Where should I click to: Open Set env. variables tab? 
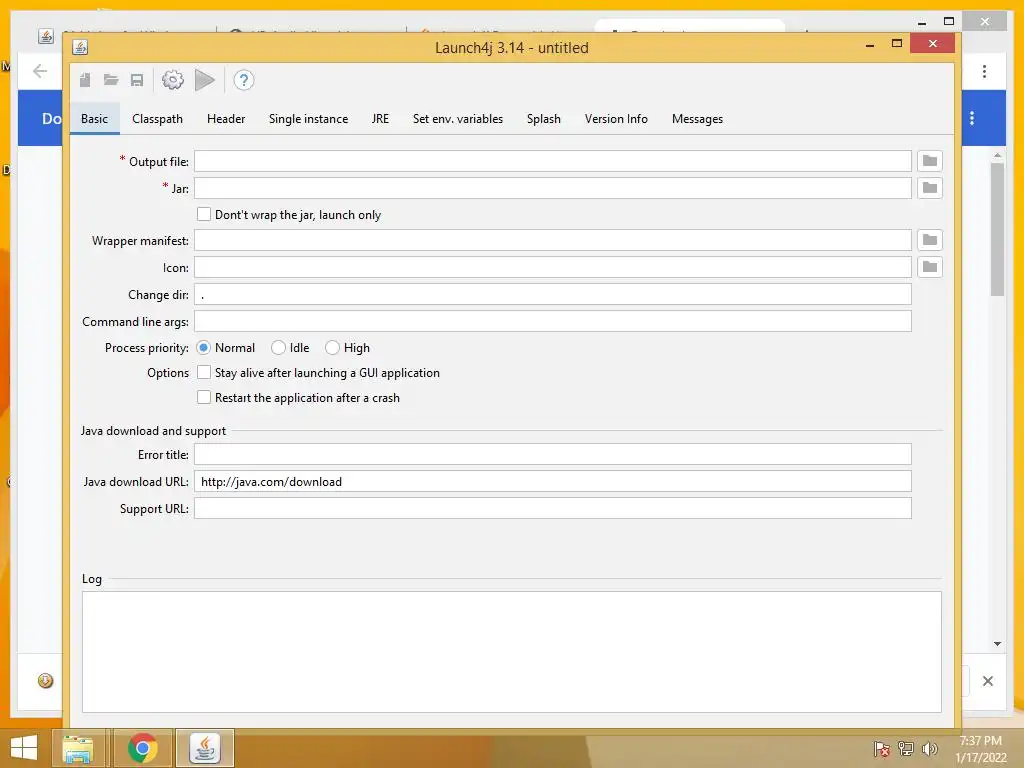tap(458, 119)
